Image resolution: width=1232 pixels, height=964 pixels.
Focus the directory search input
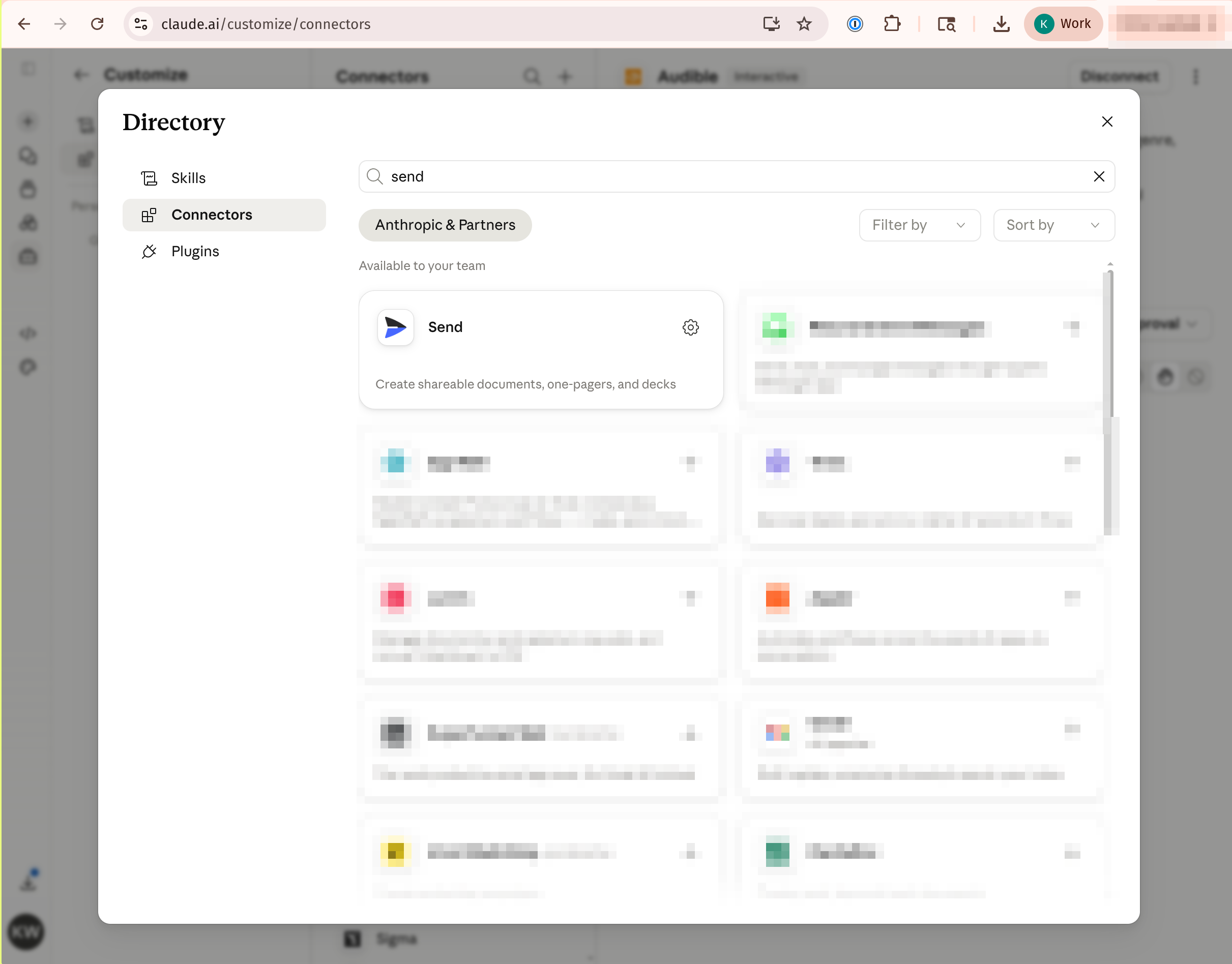[x=736, y=176]
